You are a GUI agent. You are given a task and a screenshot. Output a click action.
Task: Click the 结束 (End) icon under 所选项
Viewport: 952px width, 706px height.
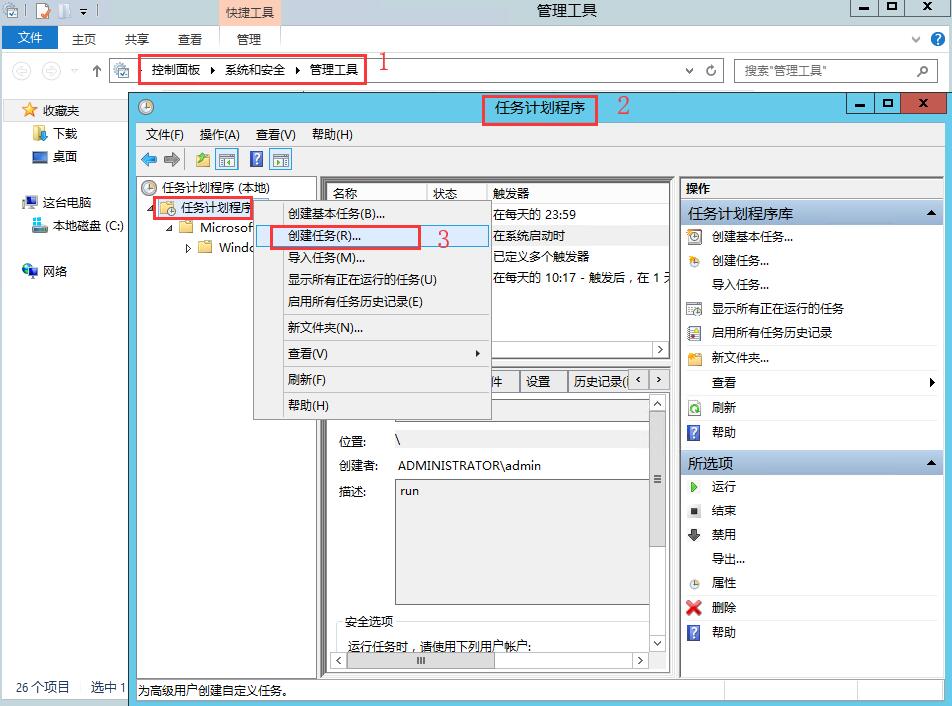pos(694,510)
